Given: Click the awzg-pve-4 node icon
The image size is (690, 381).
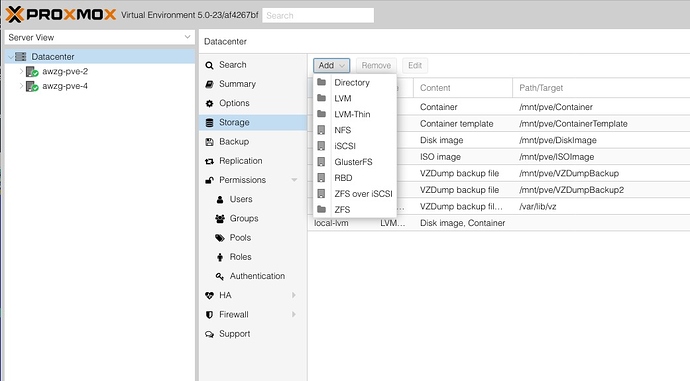Looking at the screenshot, I should click(32, 86).
